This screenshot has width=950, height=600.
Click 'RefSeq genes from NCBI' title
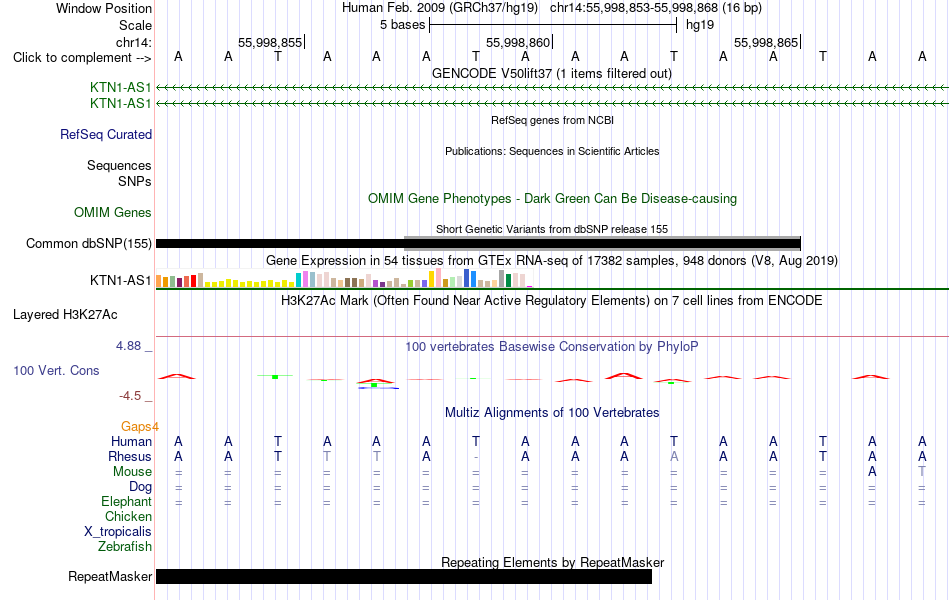552,120
